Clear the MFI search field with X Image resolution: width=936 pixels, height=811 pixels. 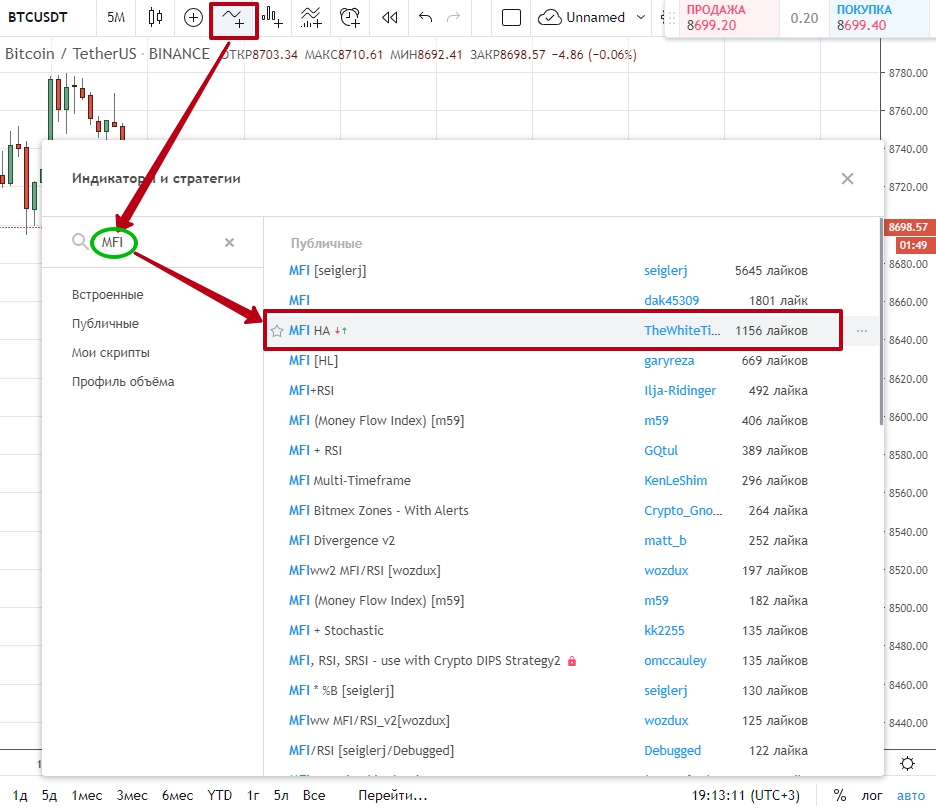[x=229, y=242]
